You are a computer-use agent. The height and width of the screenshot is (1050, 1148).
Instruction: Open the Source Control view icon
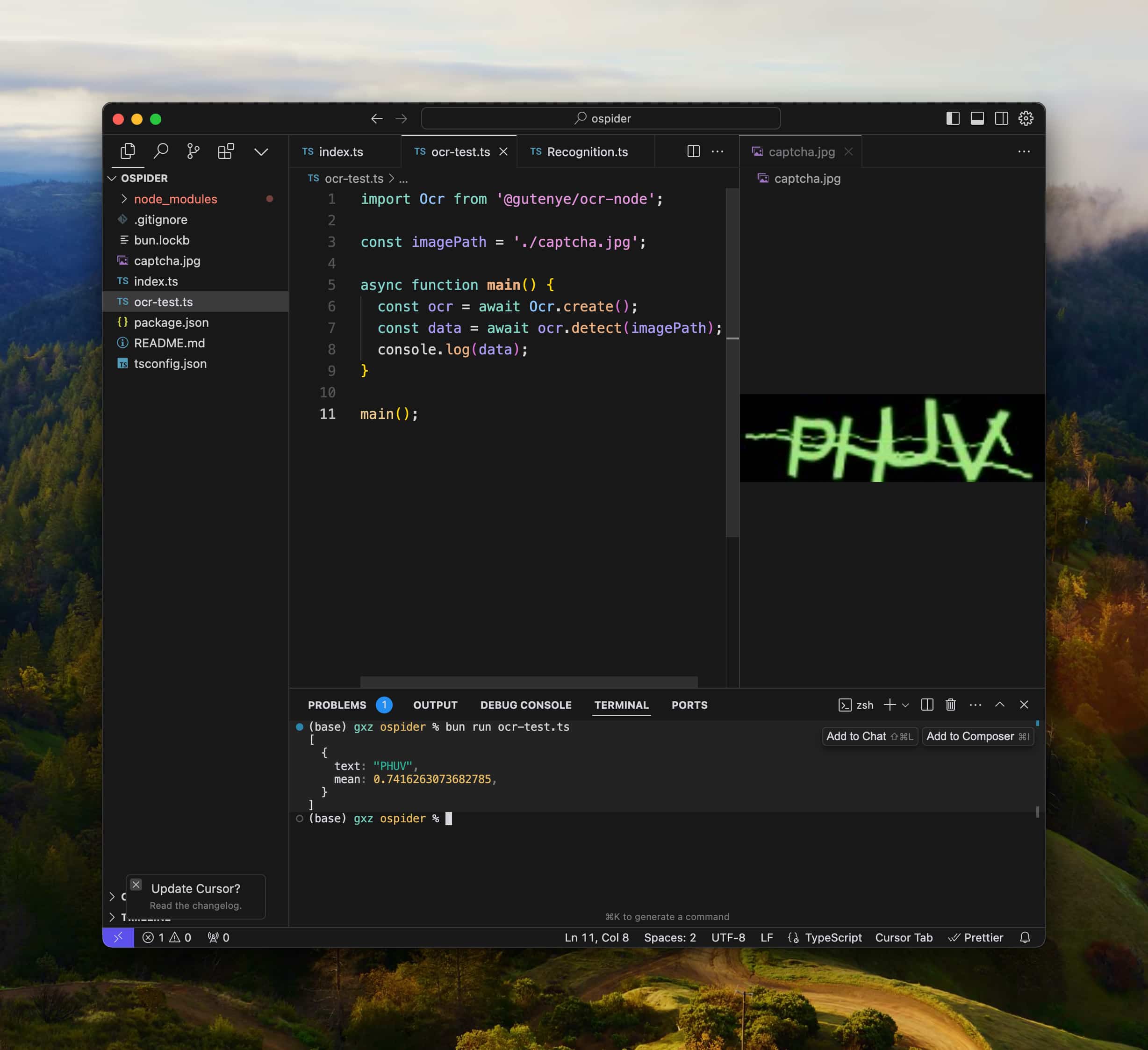point(193,151)
